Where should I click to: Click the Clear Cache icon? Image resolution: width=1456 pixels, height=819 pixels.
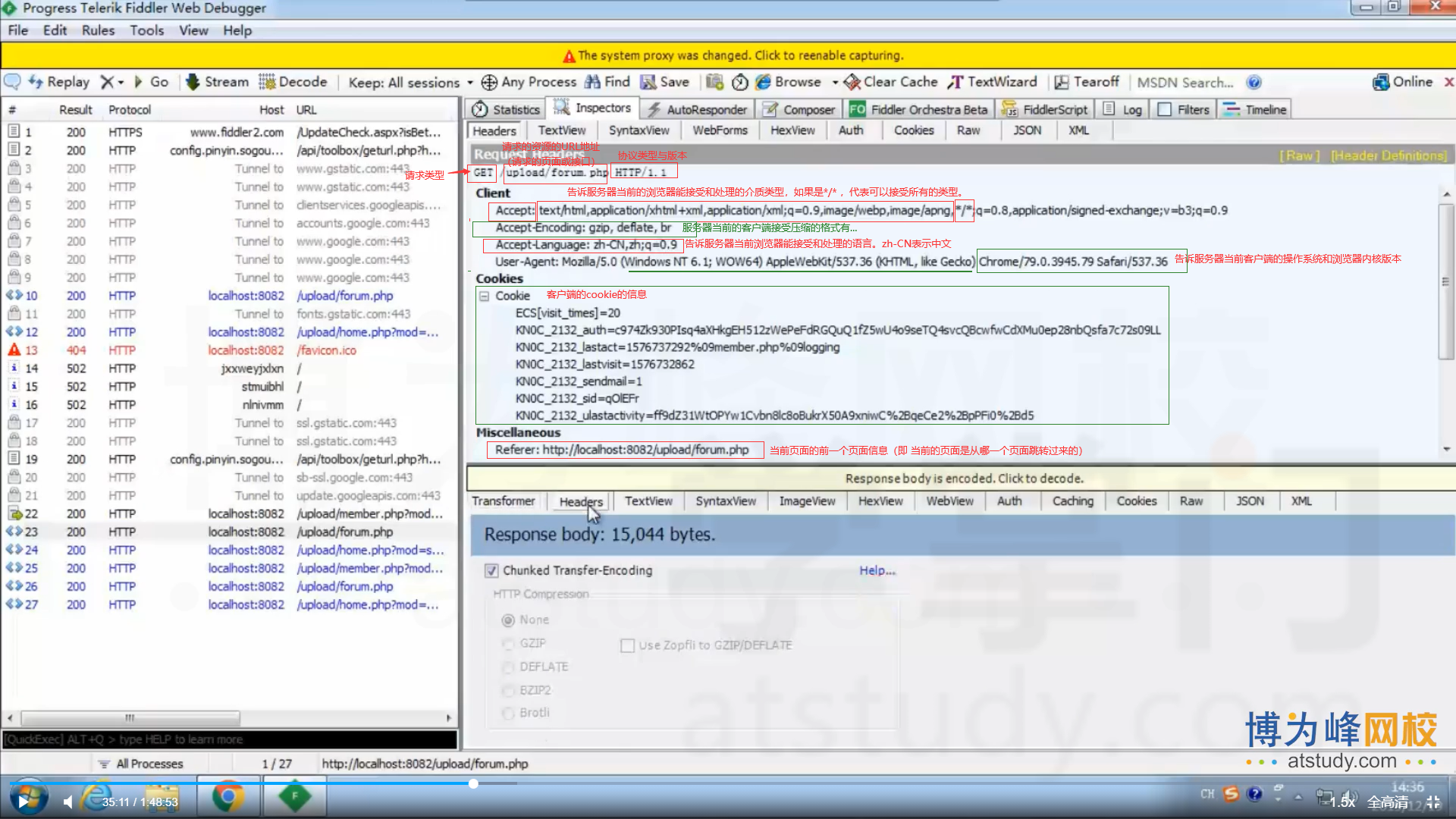point(852,82)
